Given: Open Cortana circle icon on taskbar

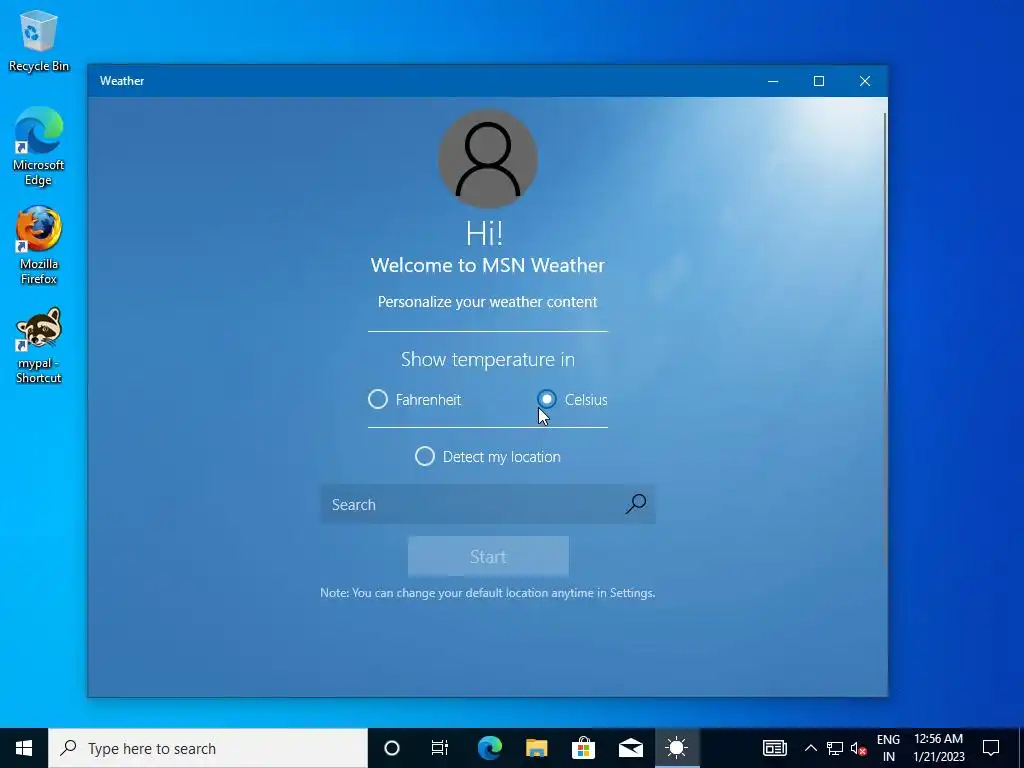Looking at the screenshot, I should coord(392,748).
